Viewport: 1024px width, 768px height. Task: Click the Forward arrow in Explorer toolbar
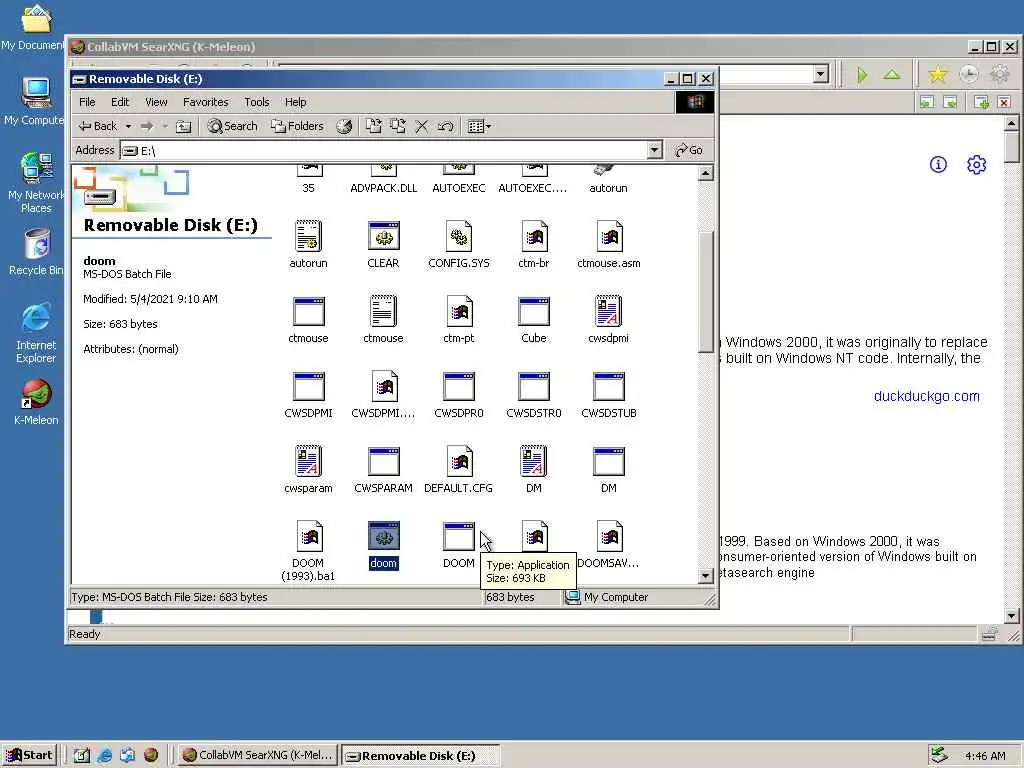[x=147, y=126]
